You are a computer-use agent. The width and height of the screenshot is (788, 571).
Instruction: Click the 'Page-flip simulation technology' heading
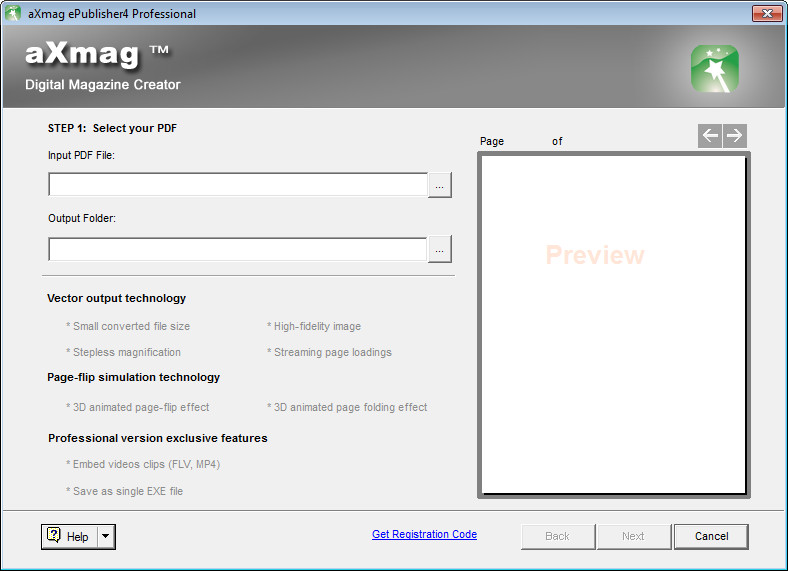click(x=134, y=377)
